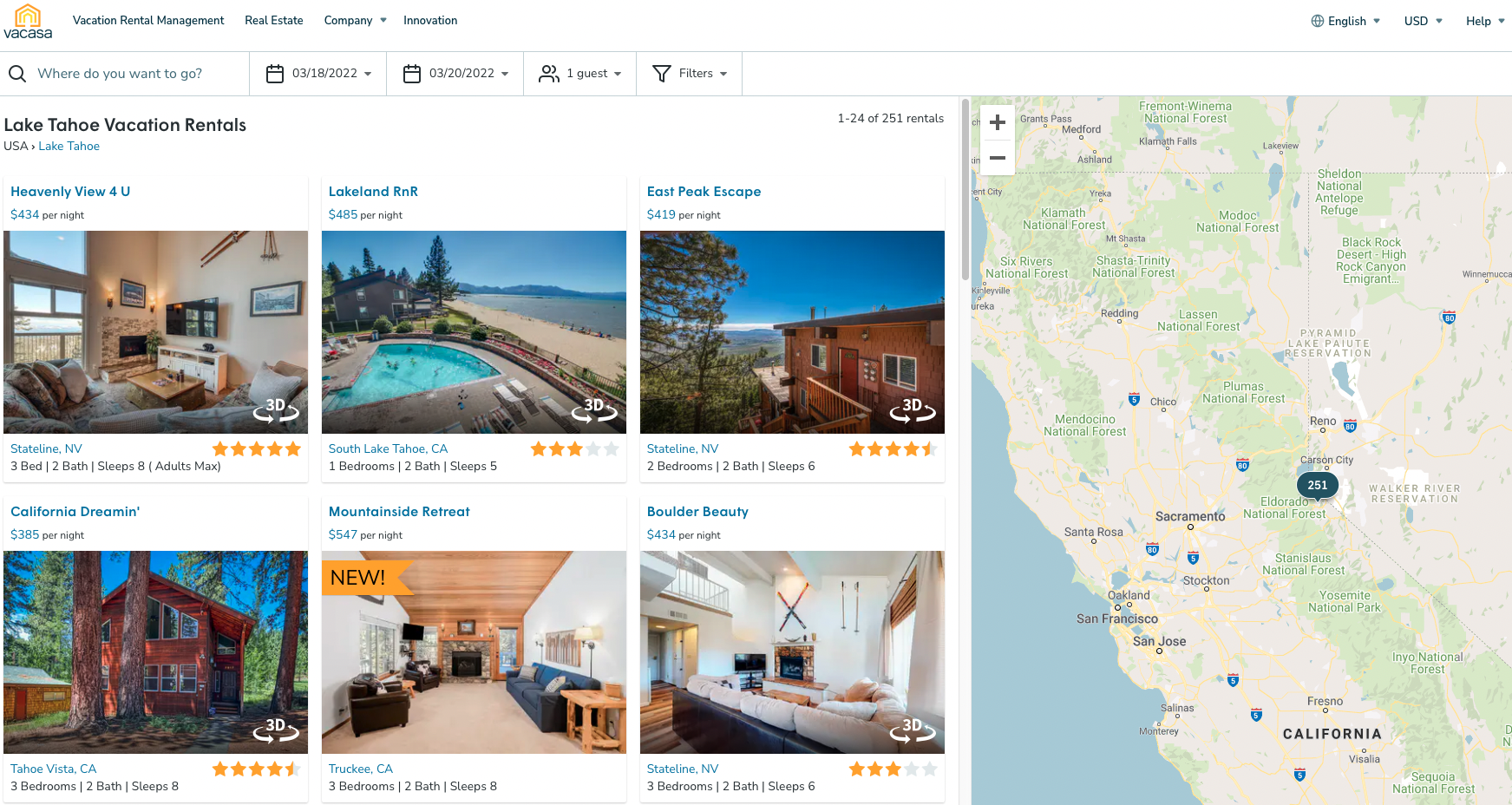Screen dimensions: 1512x805
Task: Click the 251 rentals map cluster marker
Action: [1317, 485]
